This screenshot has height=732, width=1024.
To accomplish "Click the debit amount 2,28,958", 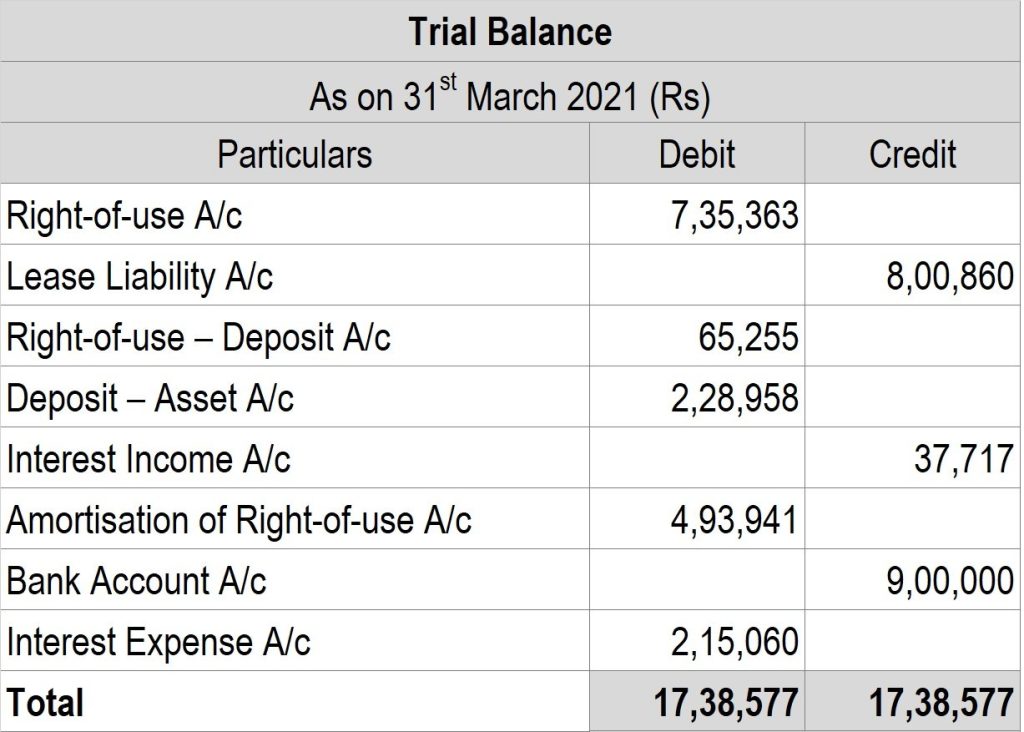I will click(734, 399).
